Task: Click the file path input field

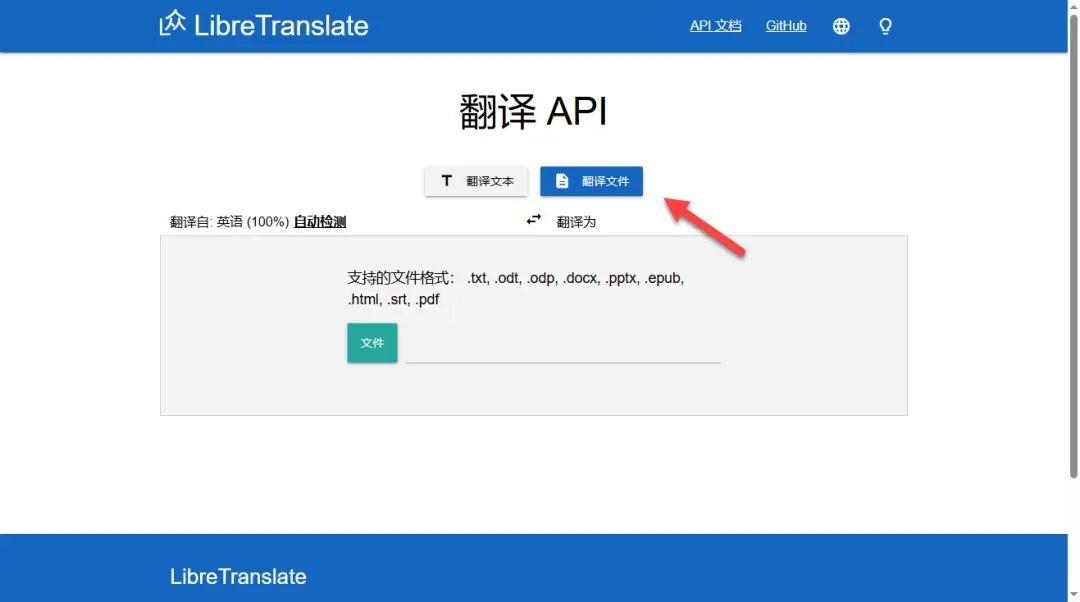Action: 562,346
